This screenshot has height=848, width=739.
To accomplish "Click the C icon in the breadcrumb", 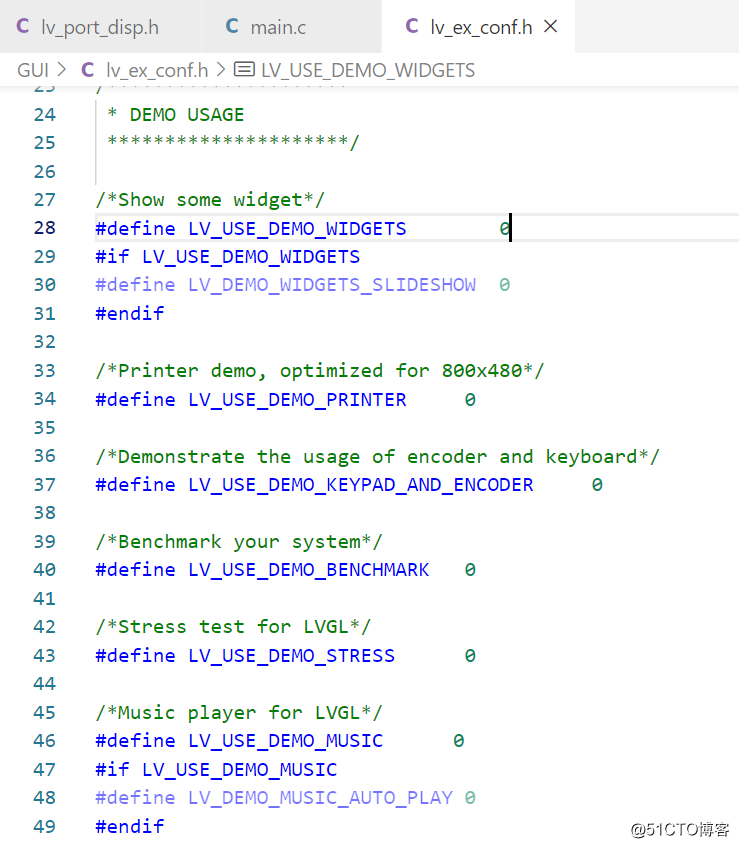I will click(88, 70).
